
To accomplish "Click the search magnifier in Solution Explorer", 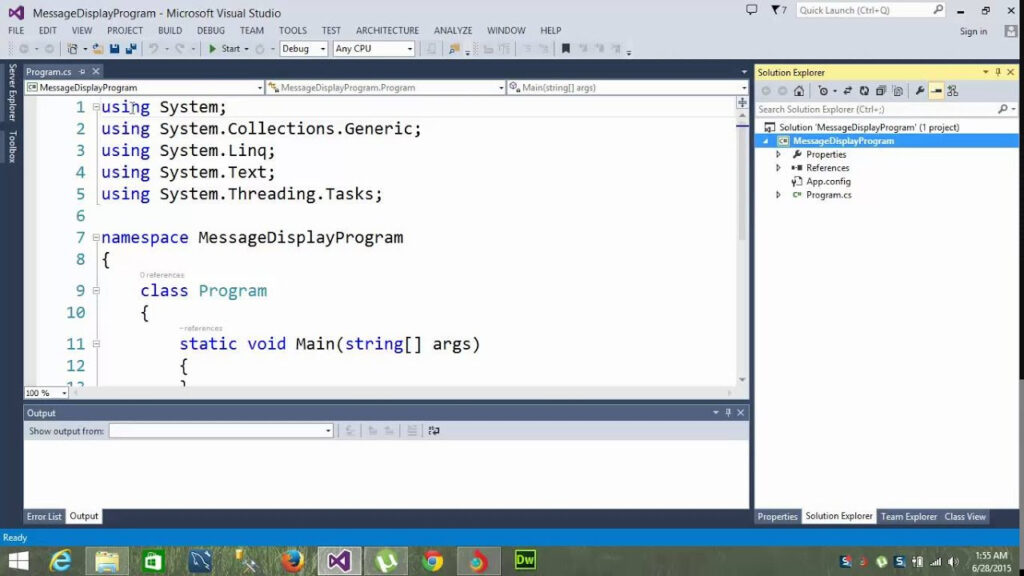I will click(1003, 109).
